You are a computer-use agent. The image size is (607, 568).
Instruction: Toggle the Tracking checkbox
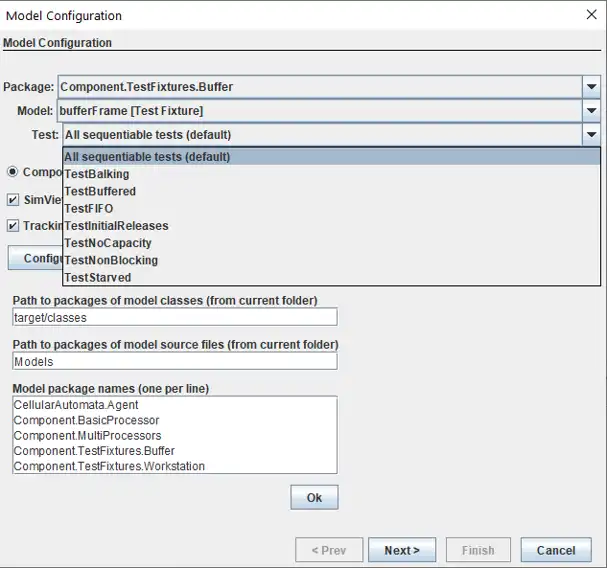13,226
